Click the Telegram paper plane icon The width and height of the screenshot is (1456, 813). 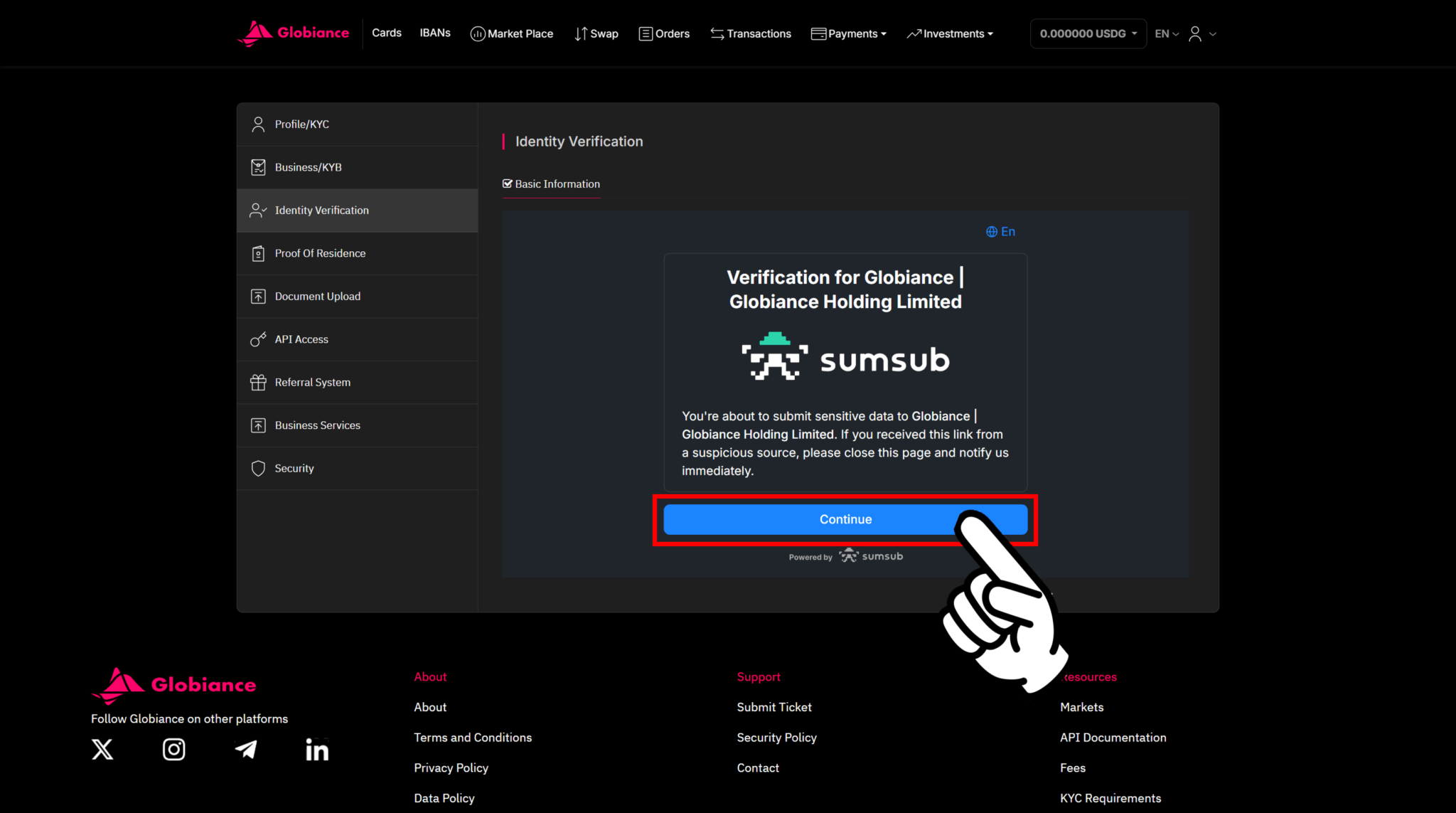(x=246, y=749)
